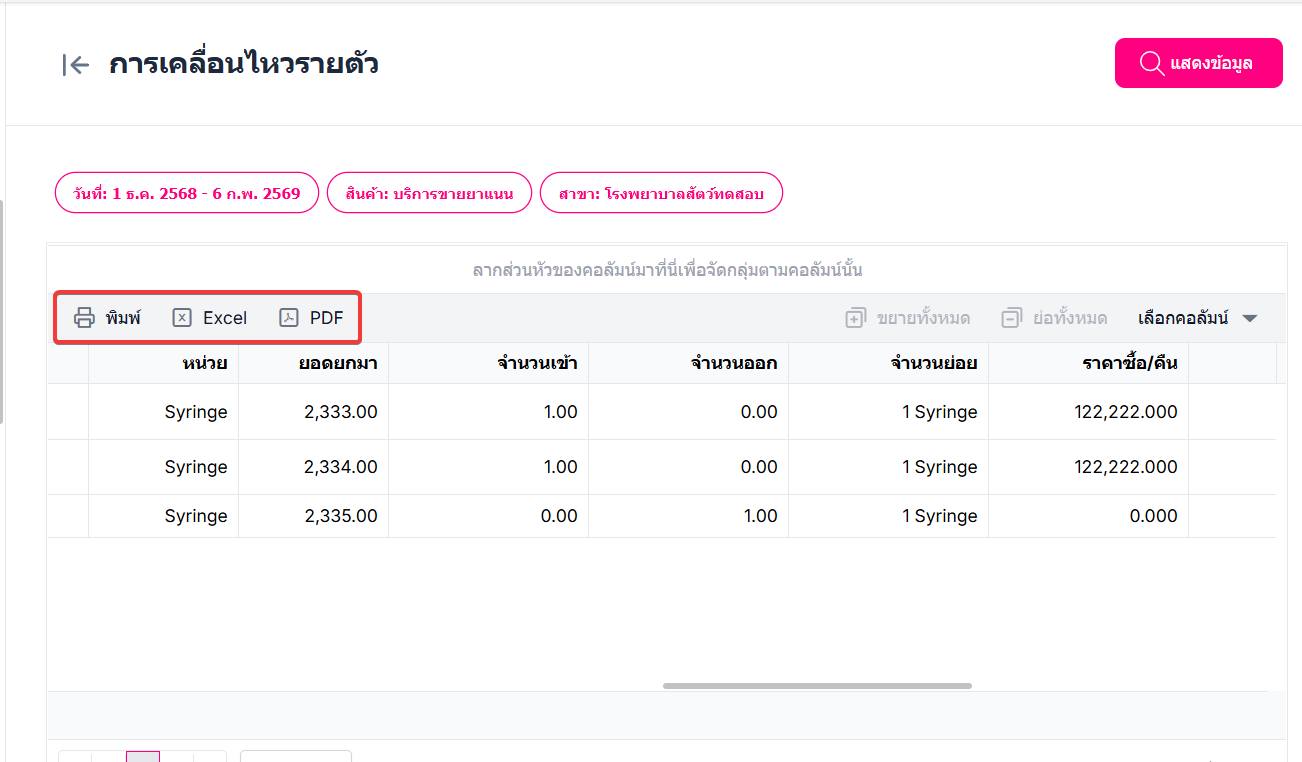Viewport: 1302px width, 762px height.
Task: Expand all groups with ขยายทั้งหมด
Action: 908,318
